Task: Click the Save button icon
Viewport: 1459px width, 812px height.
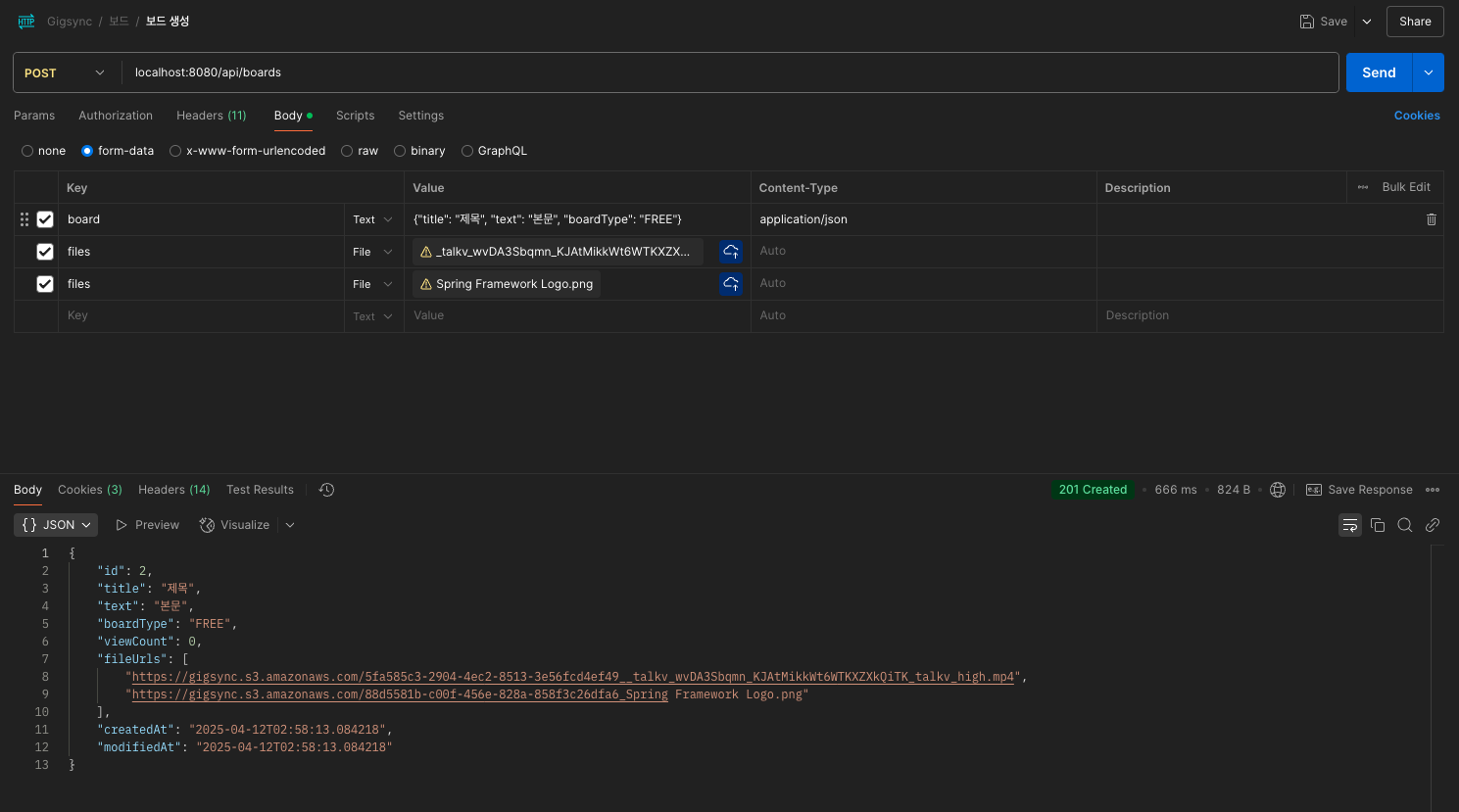Action: pos(1307,22)
